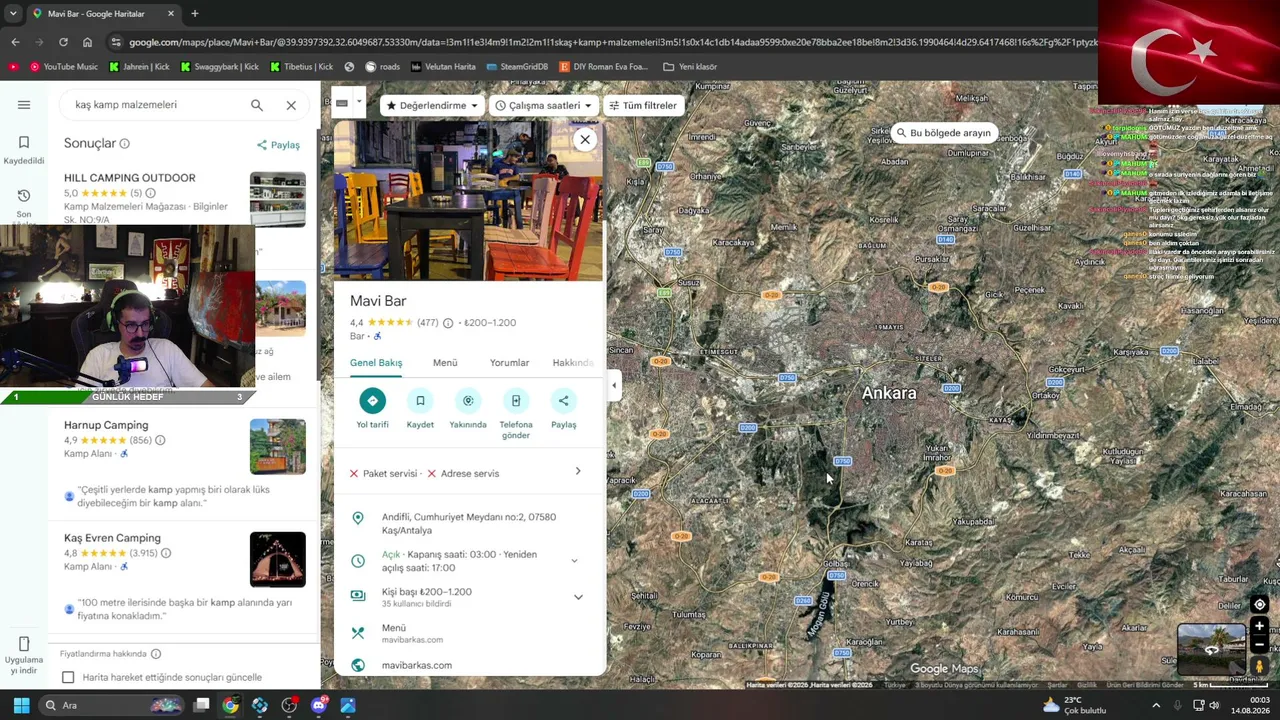Expand Mavi Bar opening hours
1280x720 pixels.
tap(574, 561)
